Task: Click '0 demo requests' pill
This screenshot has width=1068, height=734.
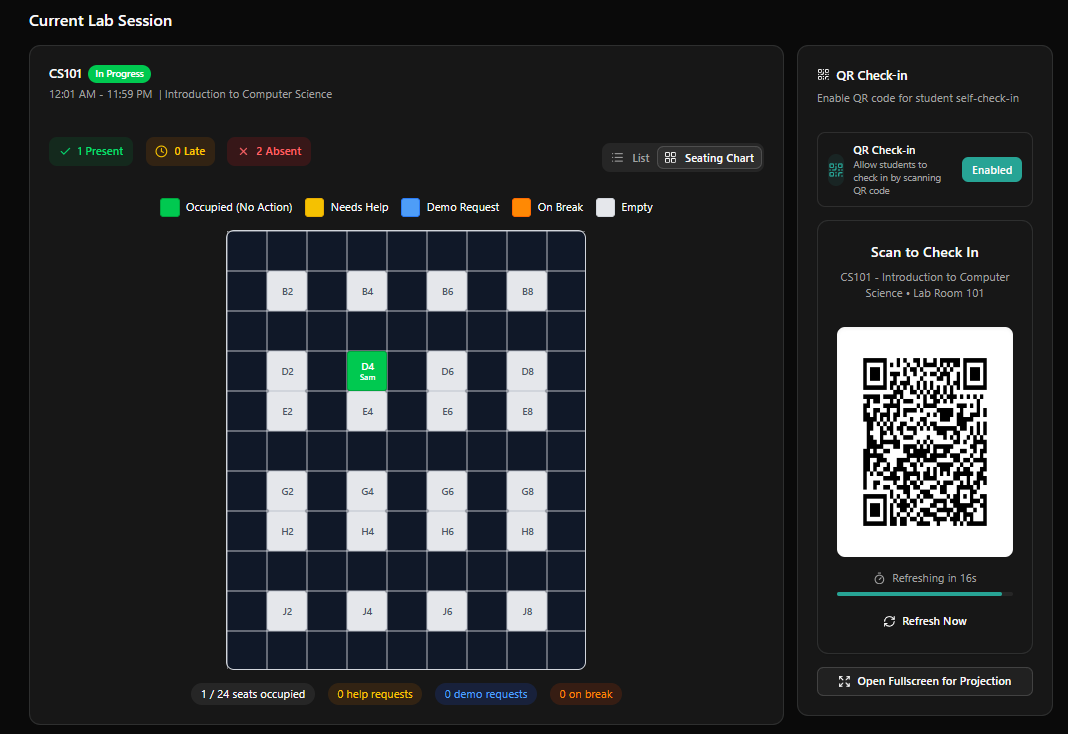Action: coord(486,694)
